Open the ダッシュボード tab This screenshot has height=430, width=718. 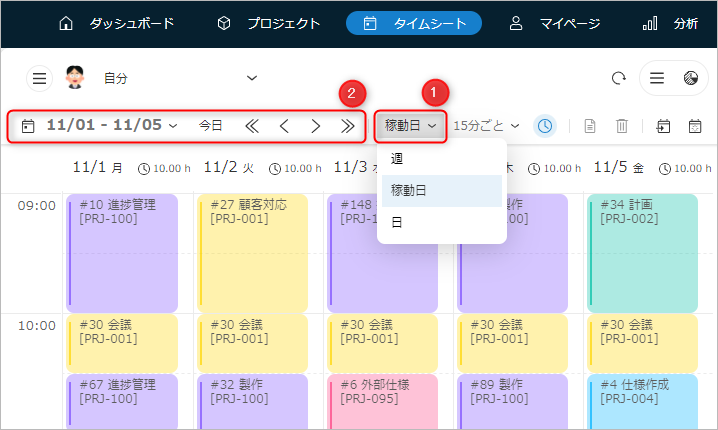coord(116,23)
